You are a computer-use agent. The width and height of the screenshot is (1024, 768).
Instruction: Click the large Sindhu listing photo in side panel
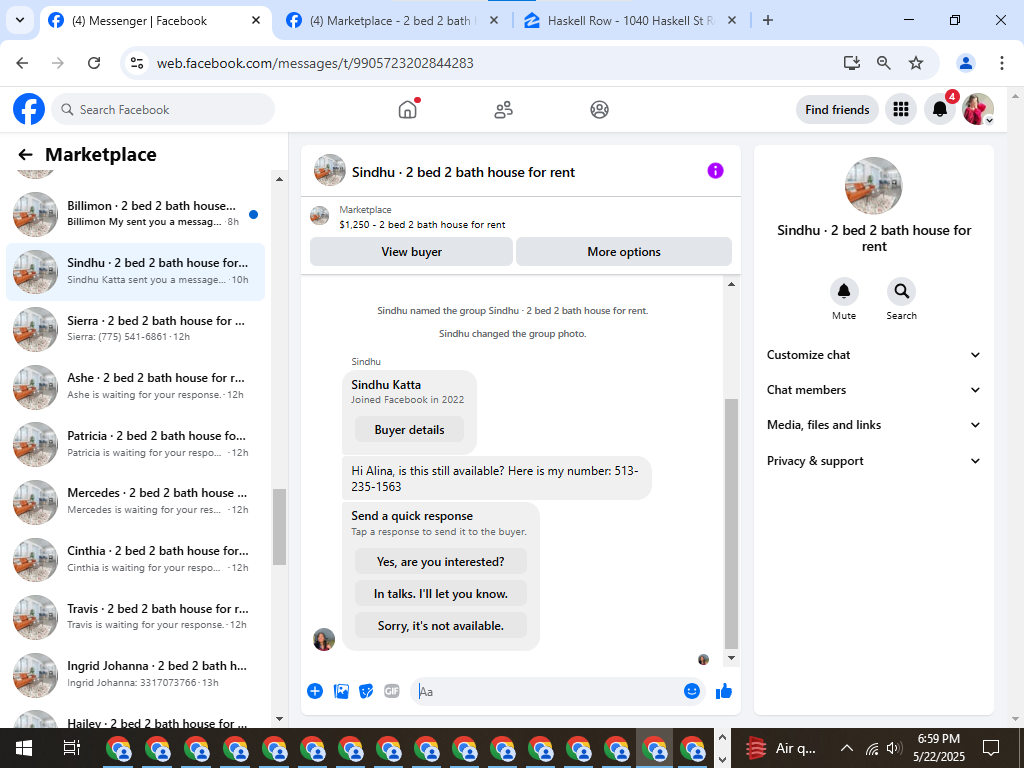pos(873,185)
